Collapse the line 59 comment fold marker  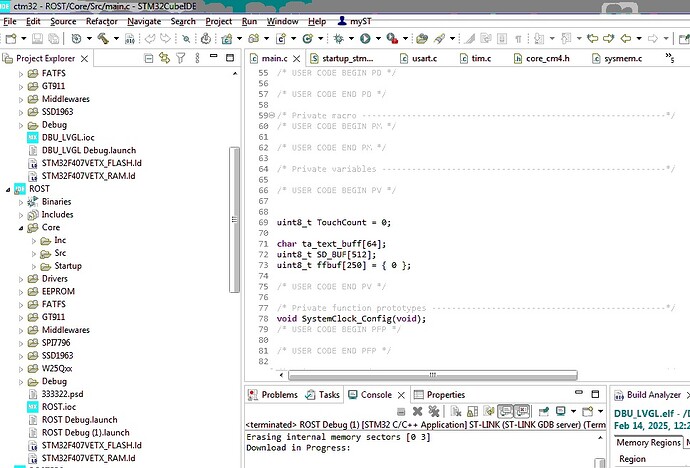pos(272,116)
